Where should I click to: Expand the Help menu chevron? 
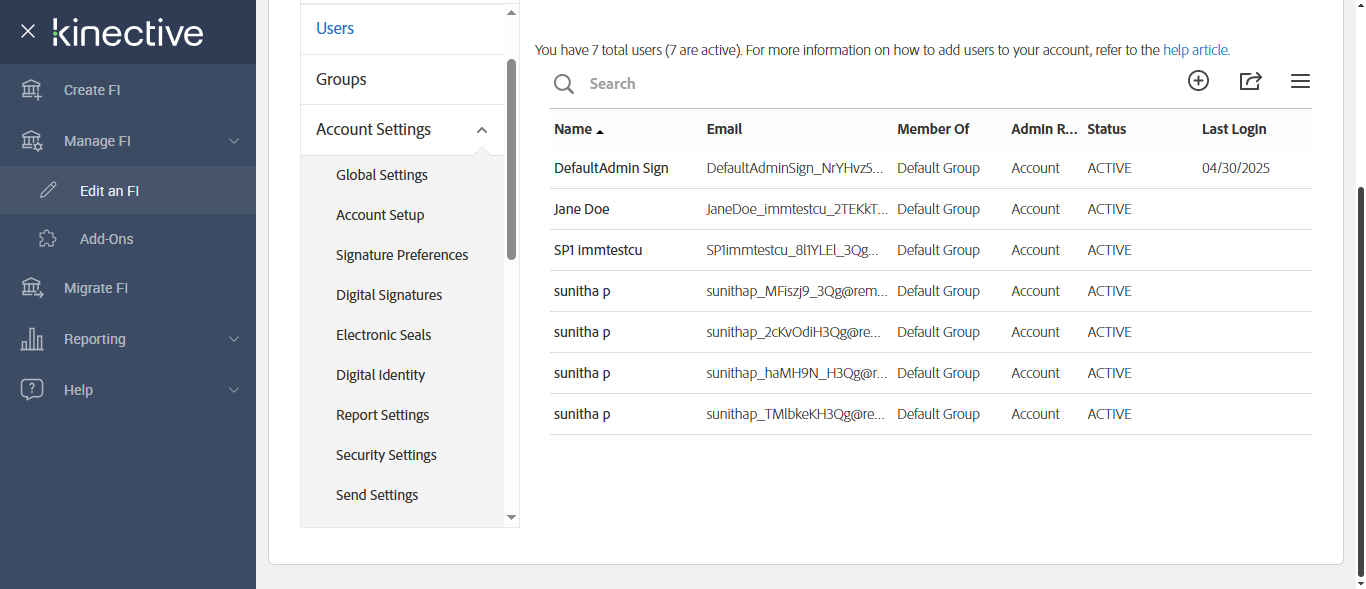(234, 390)
